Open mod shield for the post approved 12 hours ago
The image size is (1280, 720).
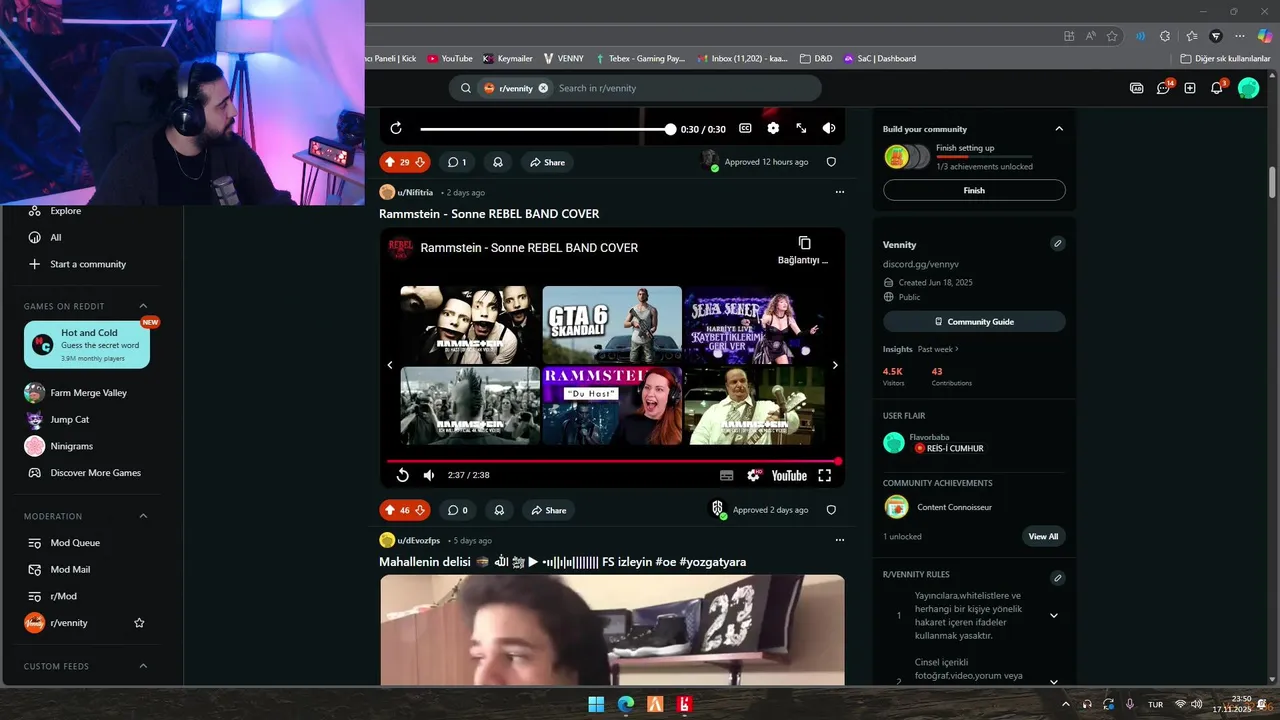(x=831, y=162)
